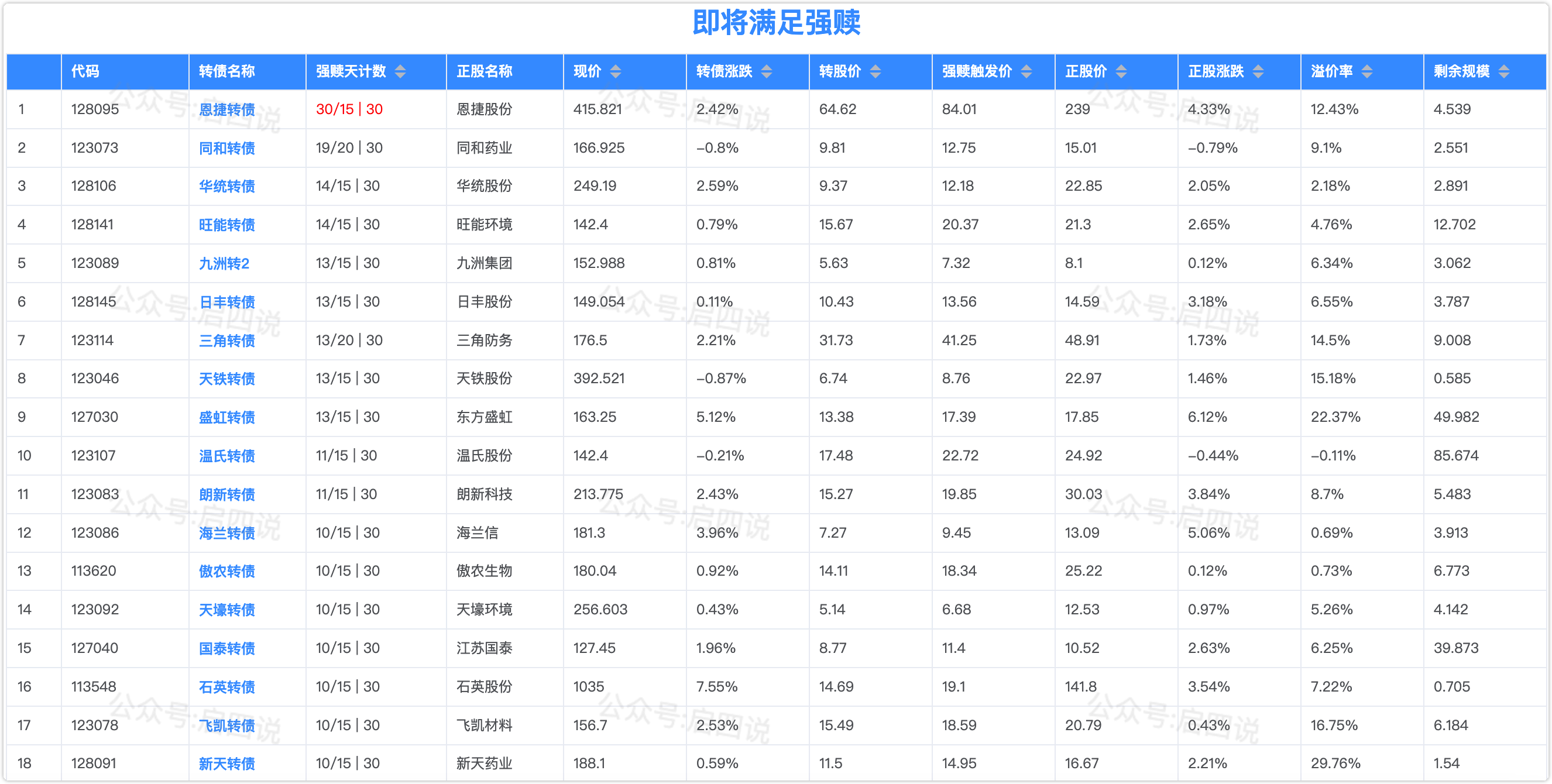
Task: Click the 转债名称 column header
Action: pos(226,71)
